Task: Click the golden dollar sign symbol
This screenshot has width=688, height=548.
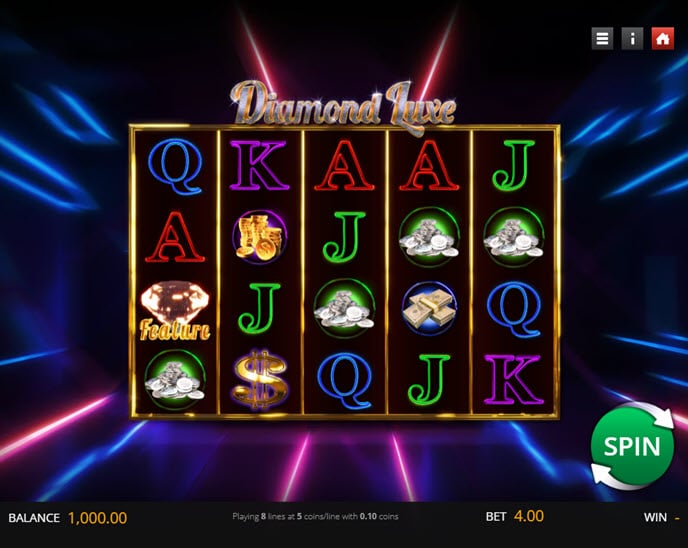Action: (260, 380)
